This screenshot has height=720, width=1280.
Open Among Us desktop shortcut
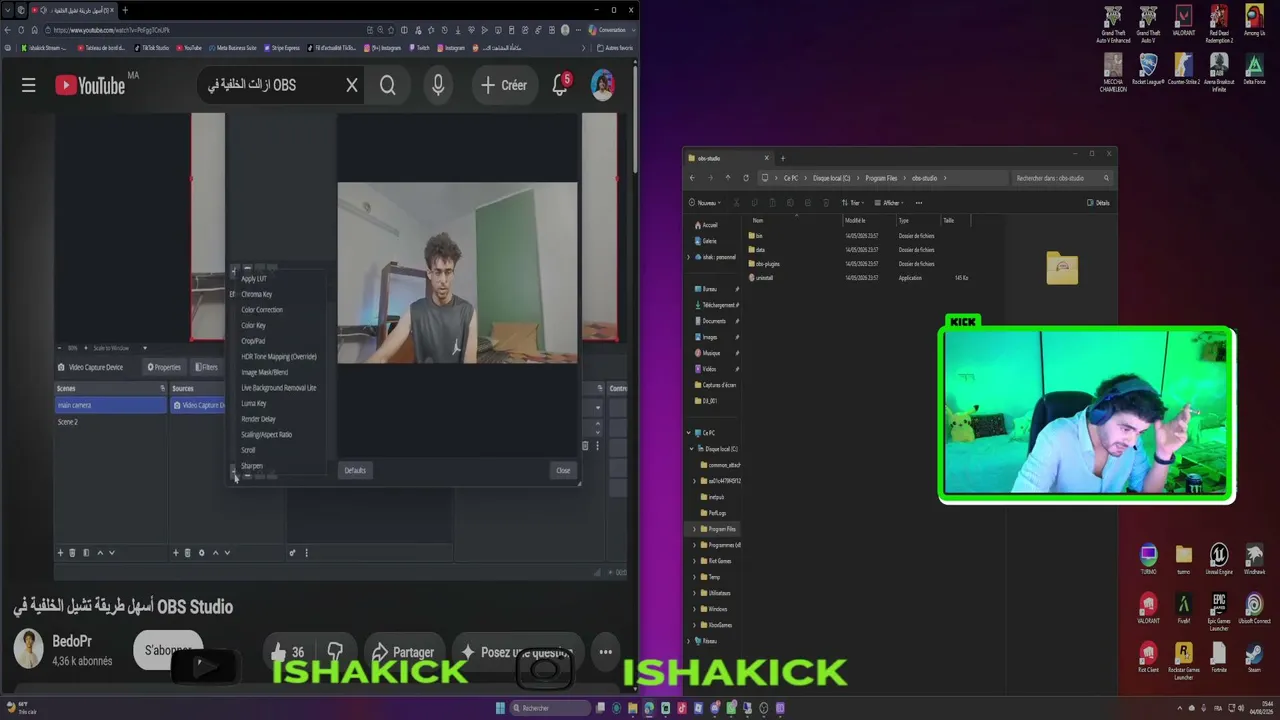click(x=1254, y=22)
